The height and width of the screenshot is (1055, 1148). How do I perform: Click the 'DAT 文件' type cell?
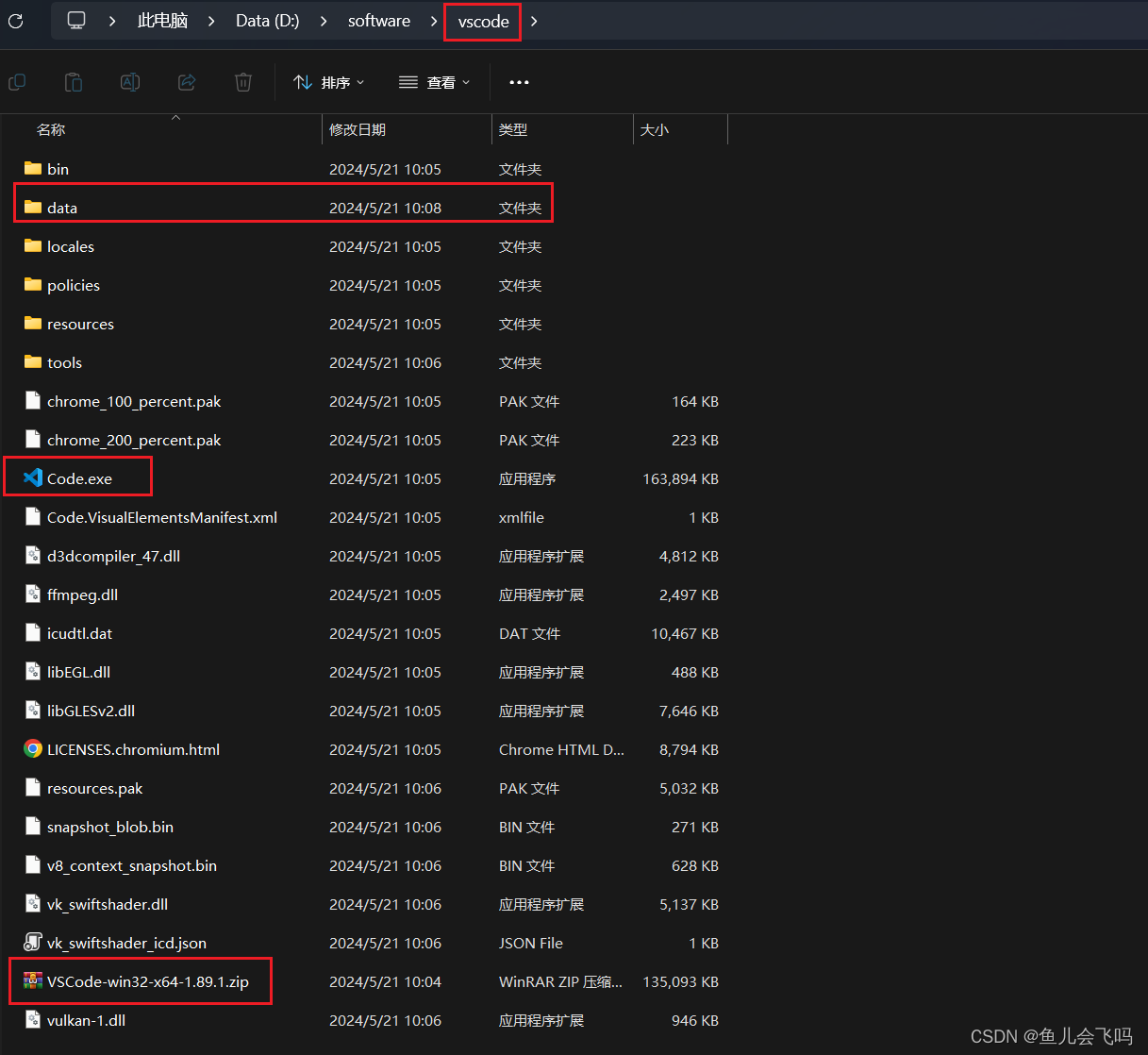pyautogui.click(x=529, y=633)
